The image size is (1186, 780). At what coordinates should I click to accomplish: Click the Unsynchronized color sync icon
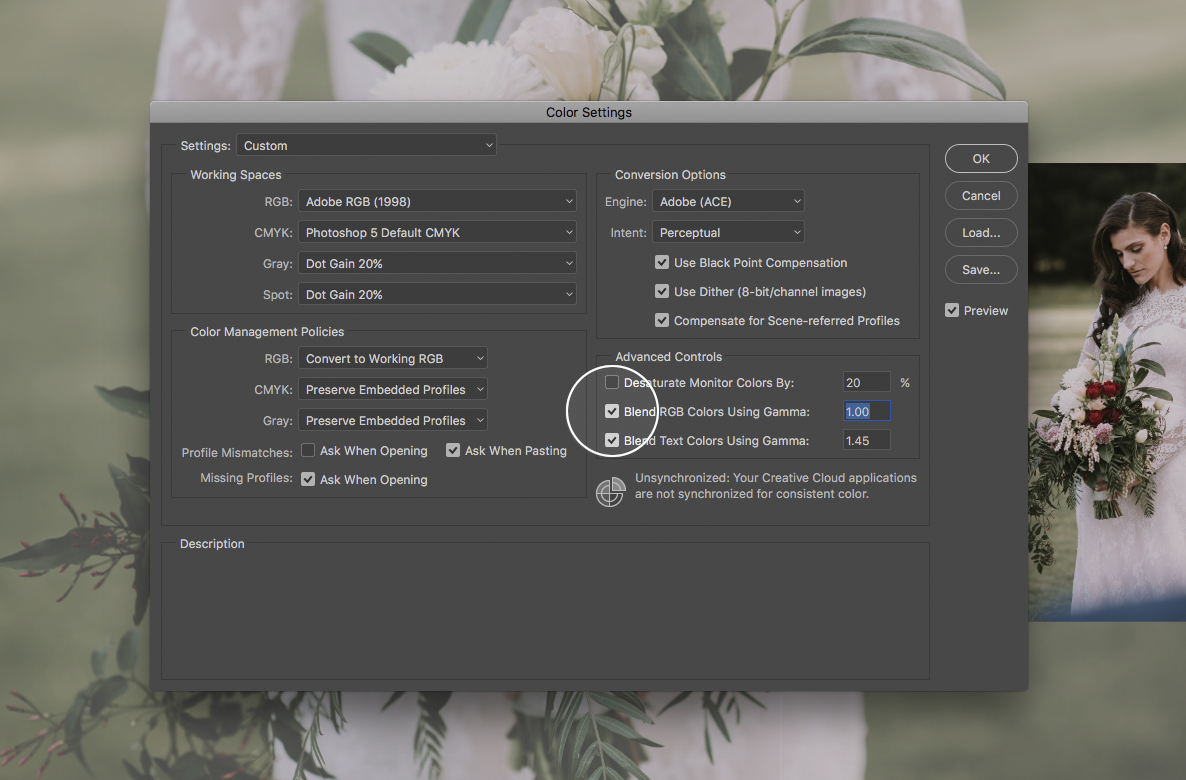610,492
